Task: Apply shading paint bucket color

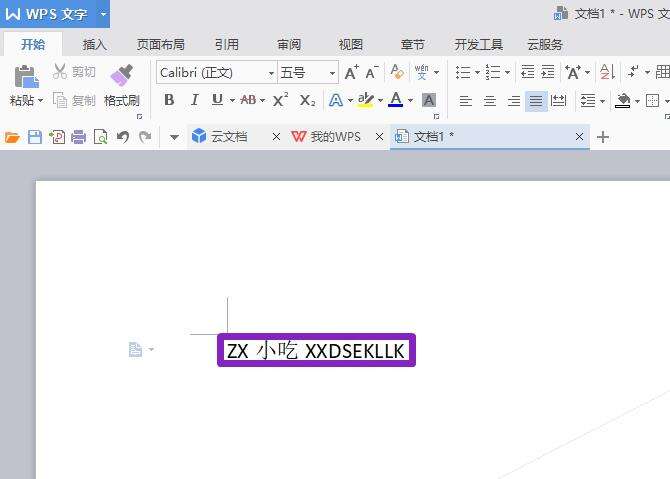Action: [623, 101]
